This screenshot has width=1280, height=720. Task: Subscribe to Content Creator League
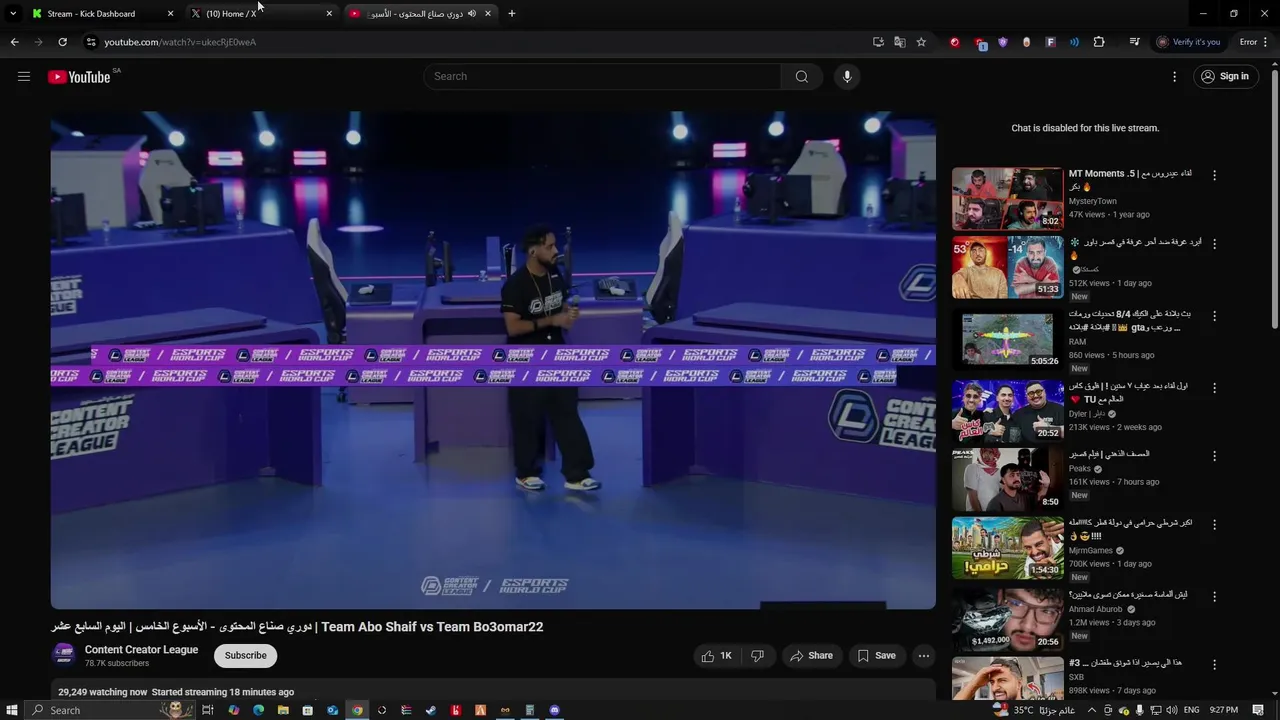[x=245, y=656]
